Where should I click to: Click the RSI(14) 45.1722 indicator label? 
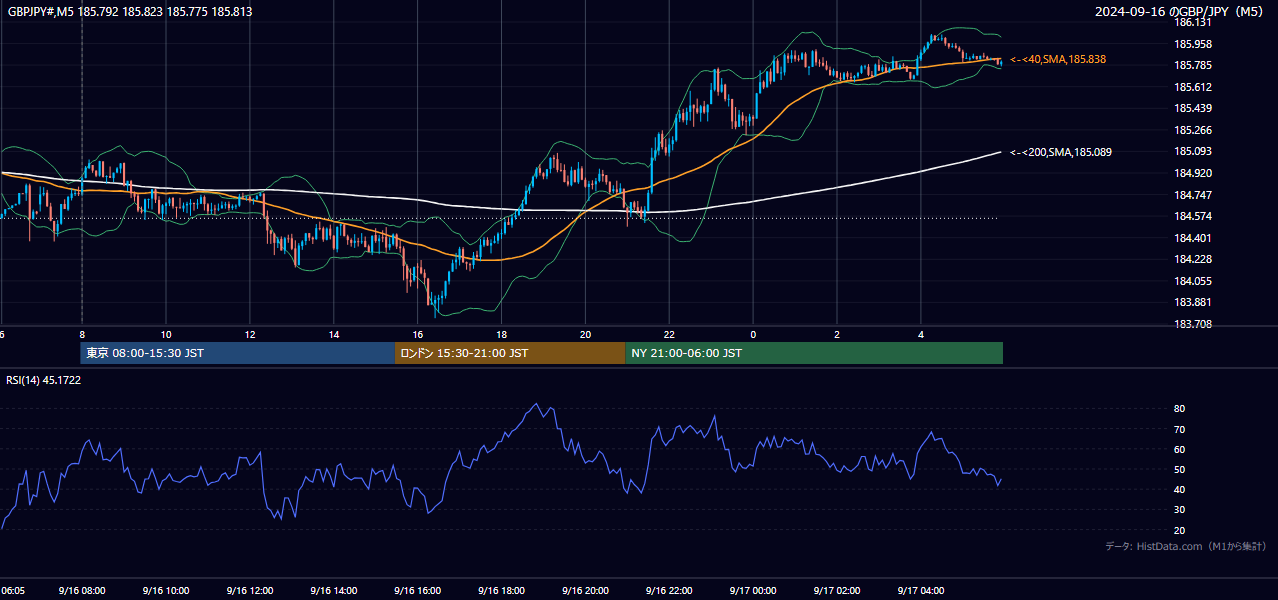44,380
